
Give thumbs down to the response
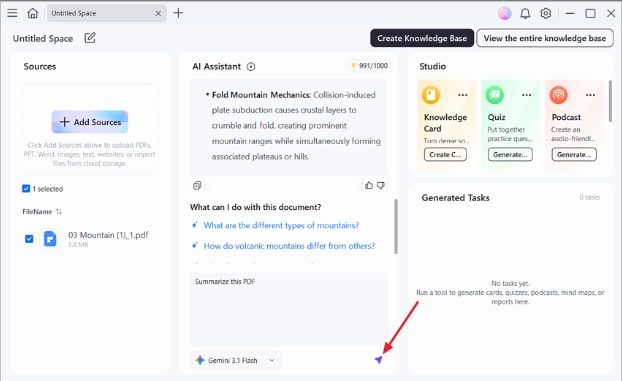381,185
